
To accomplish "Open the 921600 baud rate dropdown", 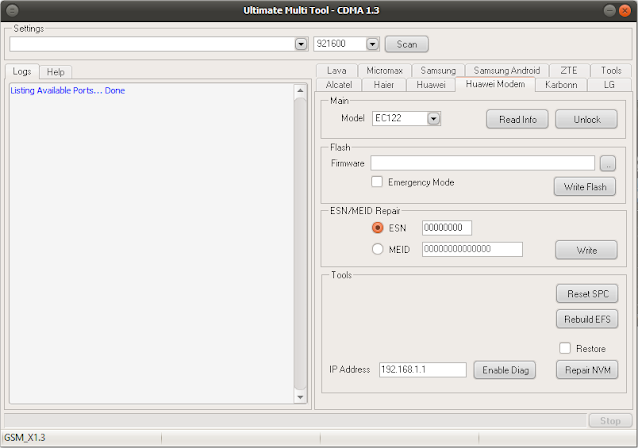I will 372,44.
